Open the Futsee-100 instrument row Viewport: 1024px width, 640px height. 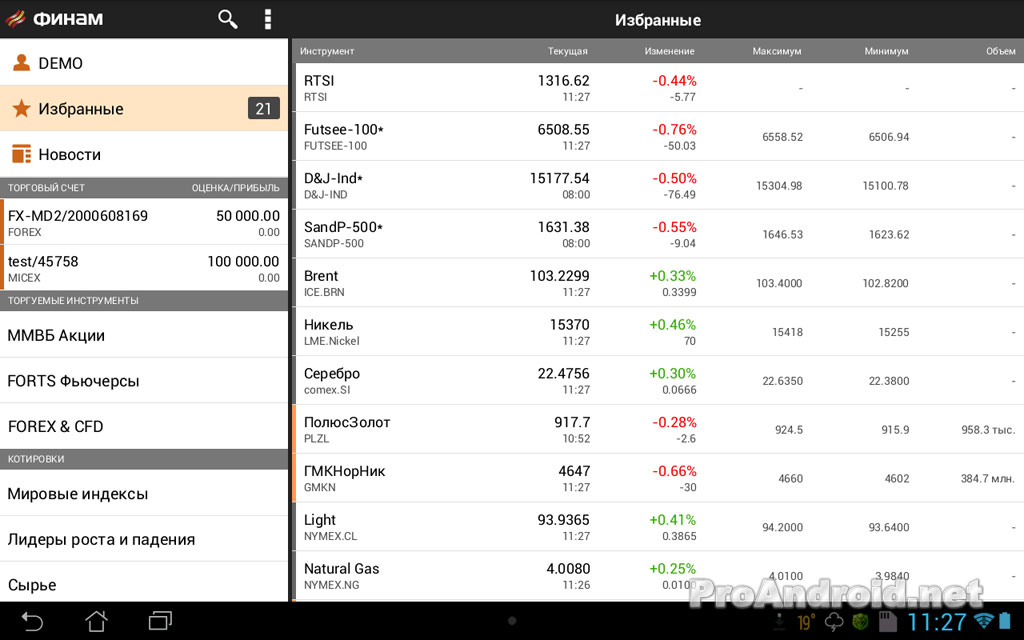coord(658,136)
